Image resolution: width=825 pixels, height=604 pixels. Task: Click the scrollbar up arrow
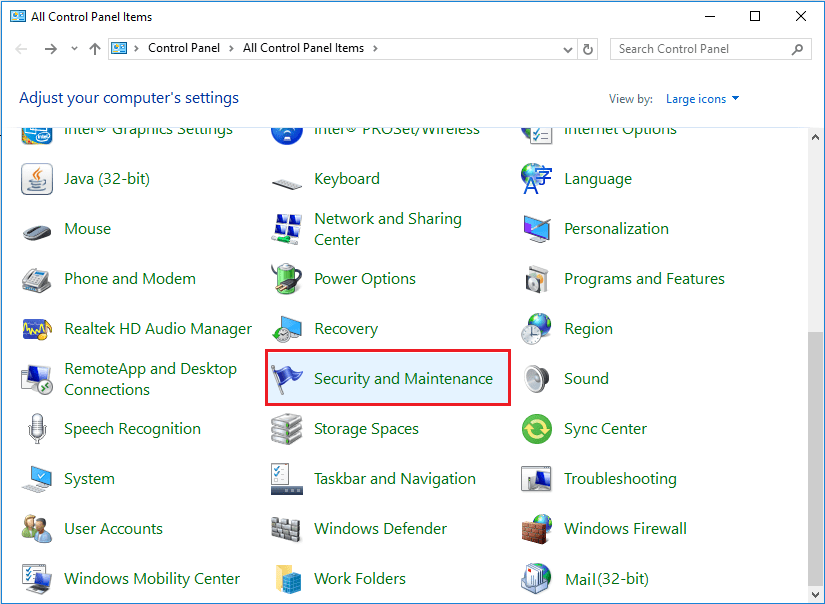click(815, 137)
